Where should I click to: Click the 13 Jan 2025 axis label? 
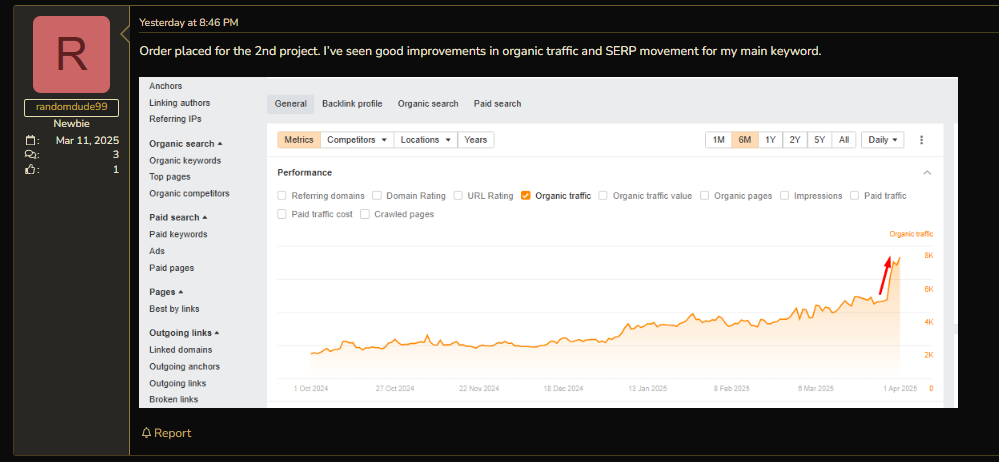[x=647, y=388]
